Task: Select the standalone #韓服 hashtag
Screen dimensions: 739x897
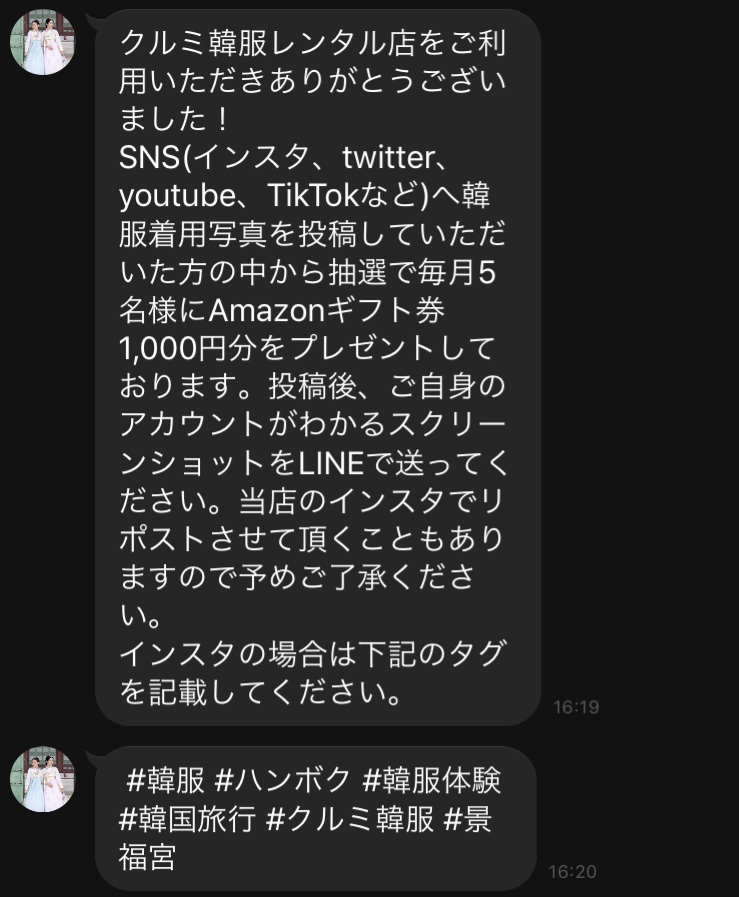Action: tap(165, 781)
